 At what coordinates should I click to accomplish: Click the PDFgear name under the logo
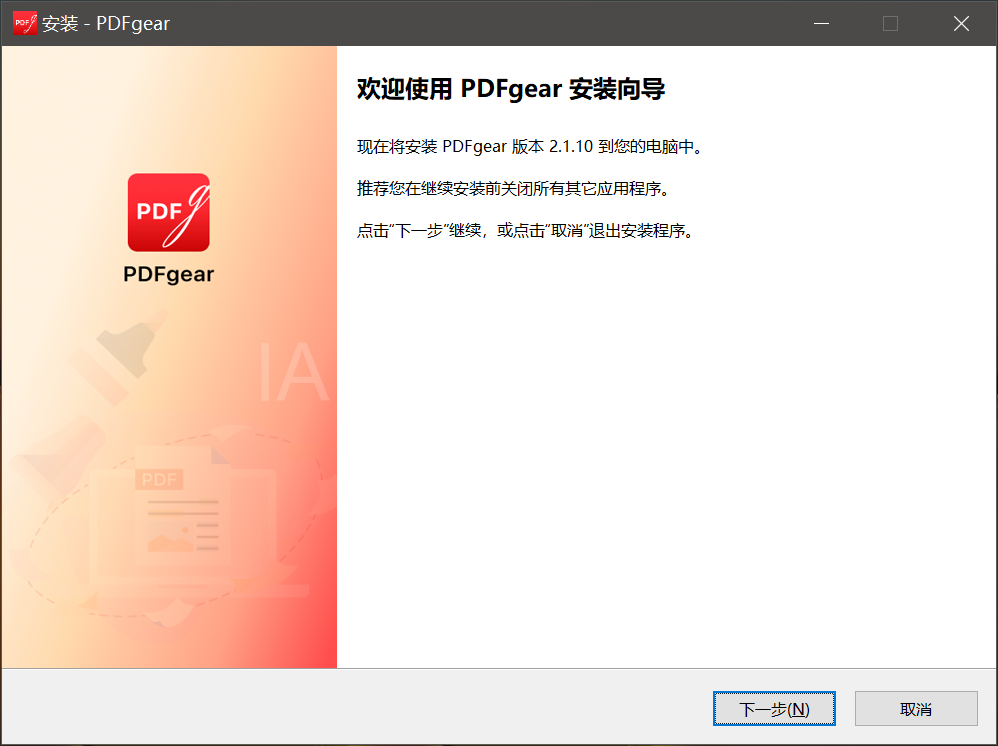point(169,274)
